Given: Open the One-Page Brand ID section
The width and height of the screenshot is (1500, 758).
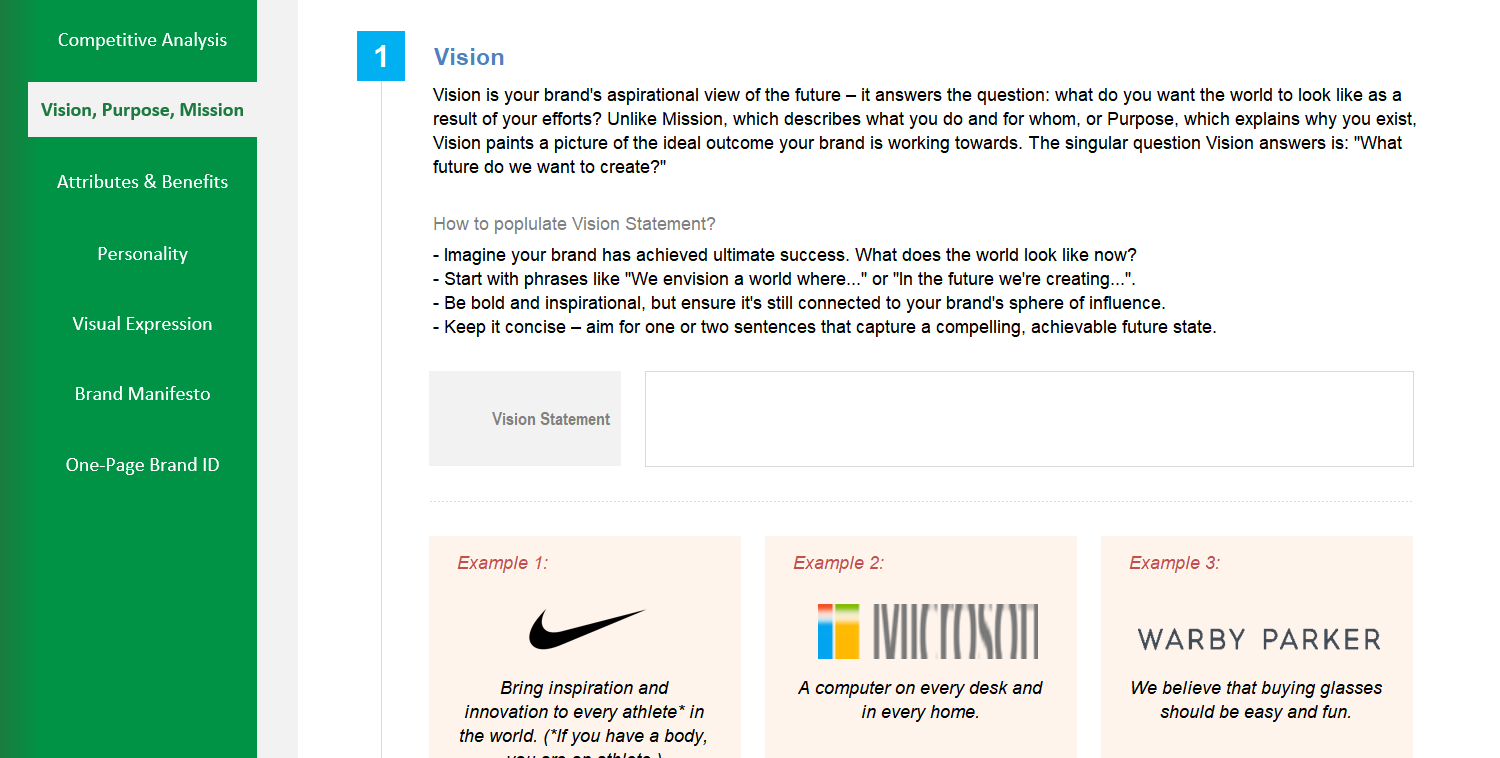Looking at the screenshot, I should [142, 464].
